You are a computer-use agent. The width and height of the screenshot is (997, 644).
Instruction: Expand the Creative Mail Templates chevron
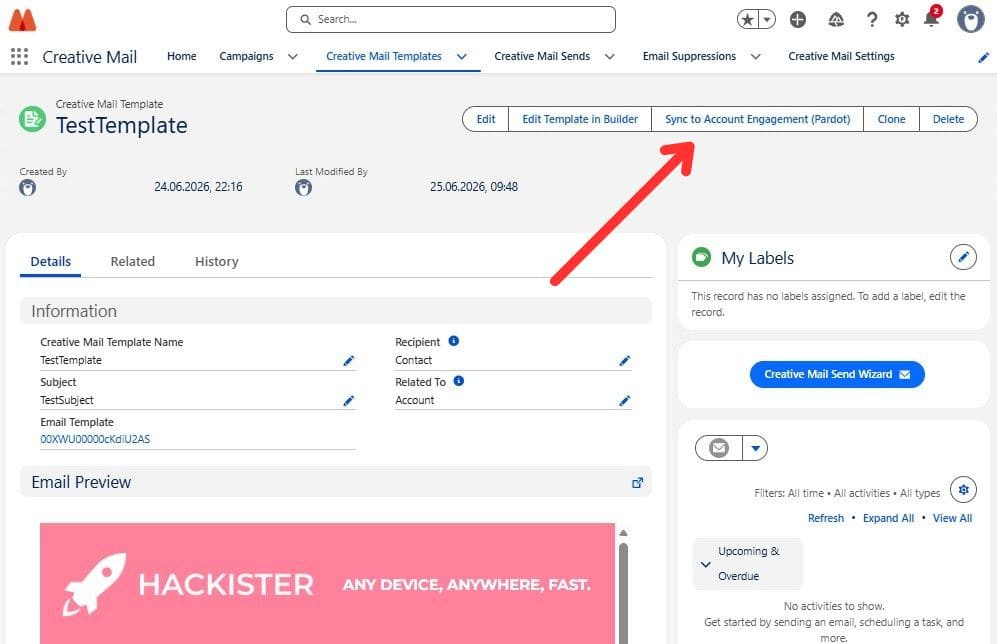(x=462, y=57)
